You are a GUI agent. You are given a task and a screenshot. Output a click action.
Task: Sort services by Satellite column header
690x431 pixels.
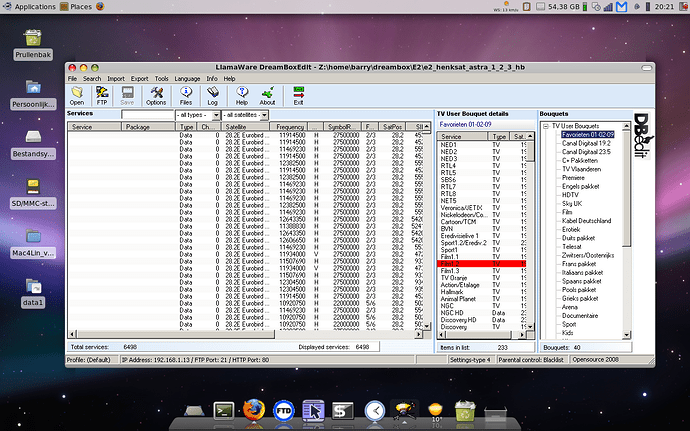246,127
